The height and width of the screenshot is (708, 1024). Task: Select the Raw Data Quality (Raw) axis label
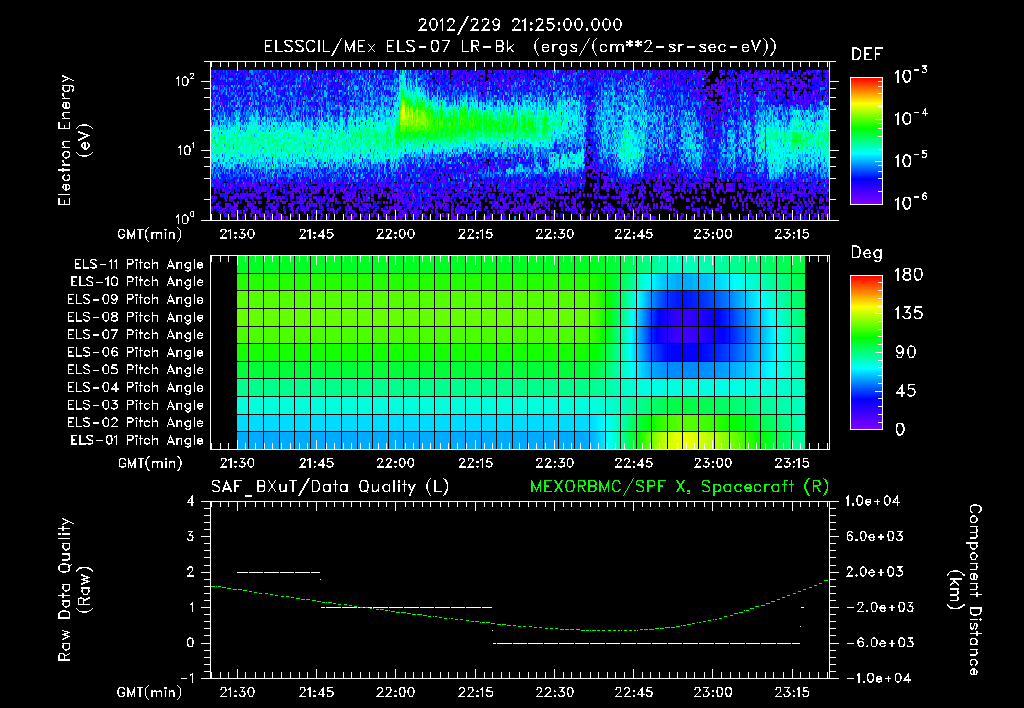74,590
